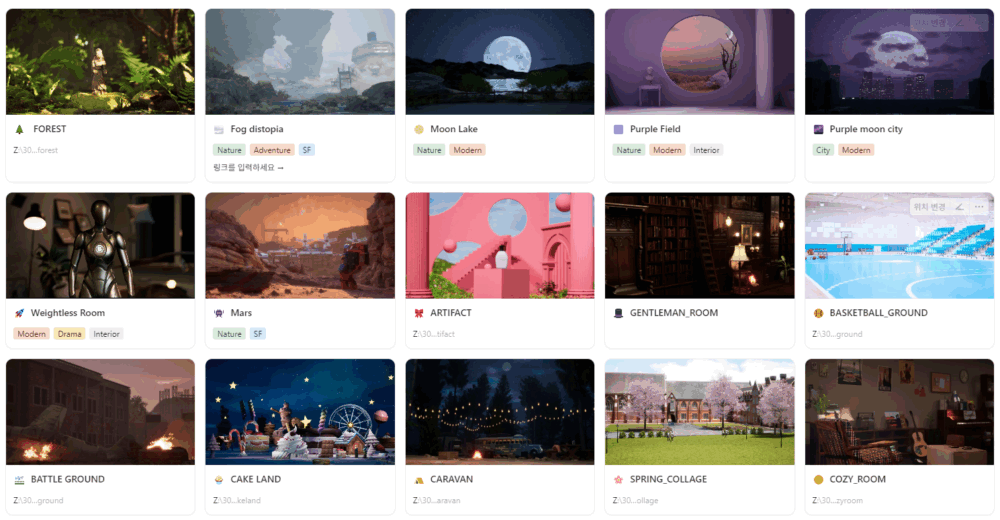
Task: Click the purple square icon beside Purple Field
Action: 618,129
